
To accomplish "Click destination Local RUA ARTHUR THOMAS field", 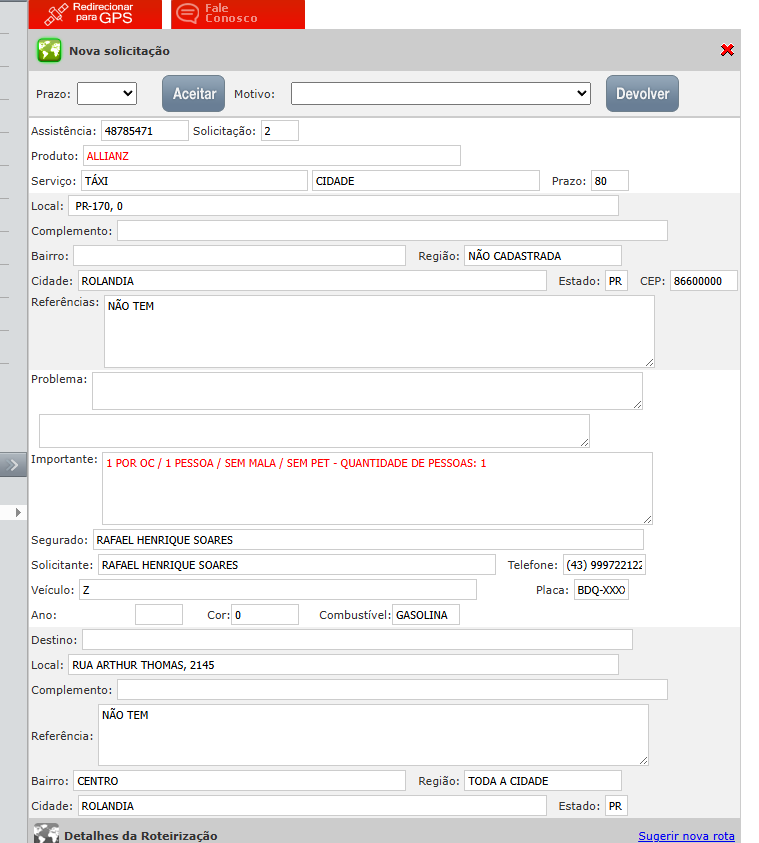I will pyautogui.click(x=343, y=665).
